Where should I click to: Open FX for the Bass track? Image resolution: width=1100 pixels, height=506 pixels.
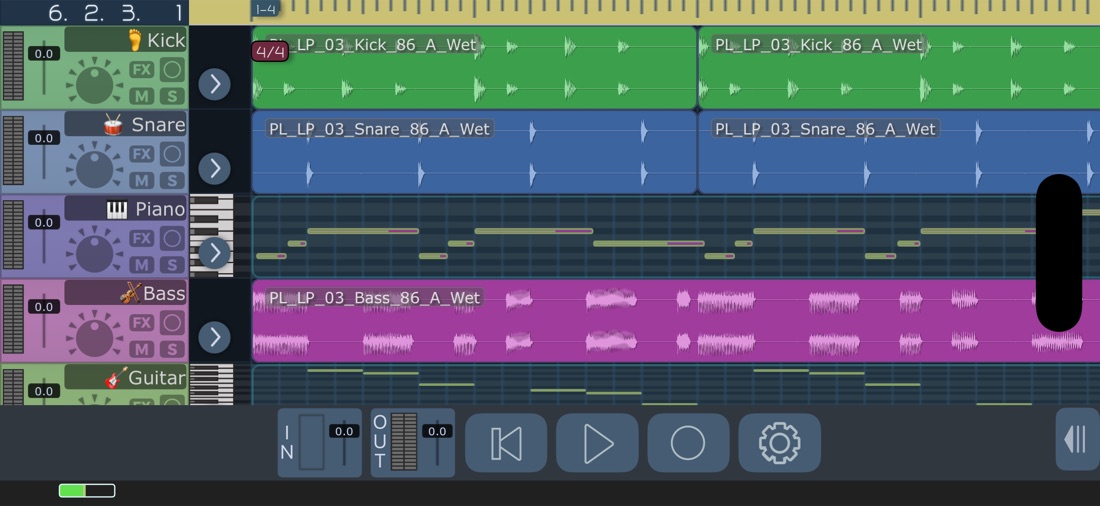142,322
